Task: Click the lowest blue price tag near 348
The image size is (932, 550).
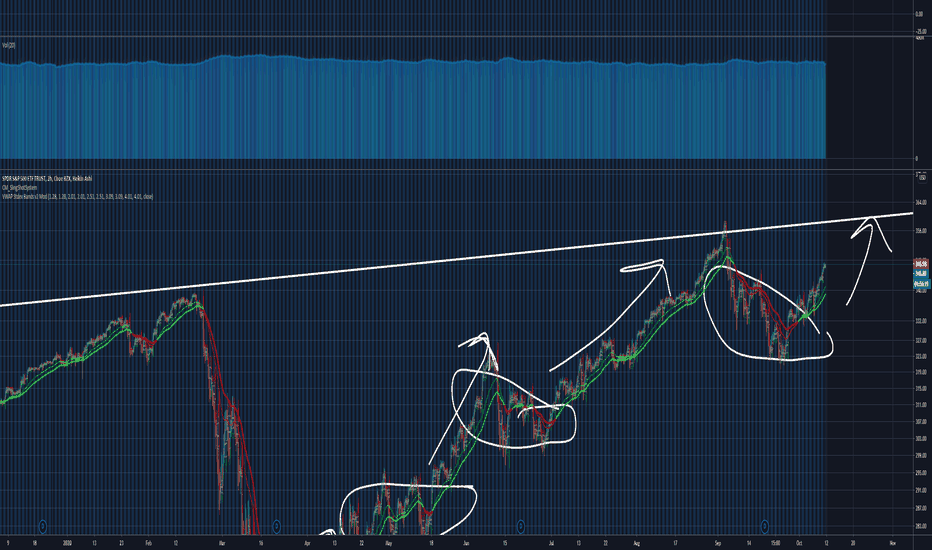Action: pos(921,284)
